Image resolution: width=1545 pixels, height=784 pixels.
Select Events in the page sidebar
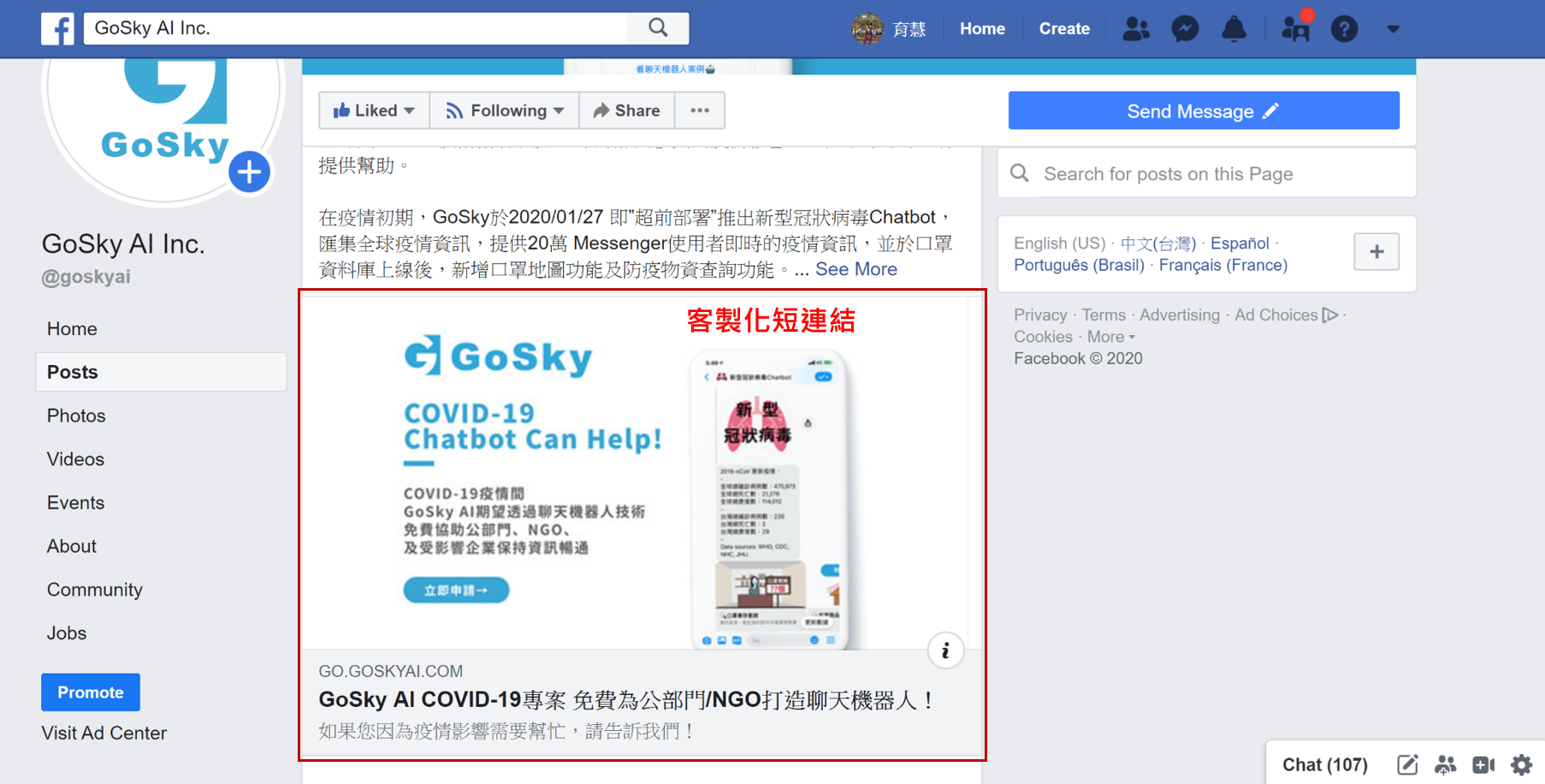75,503
